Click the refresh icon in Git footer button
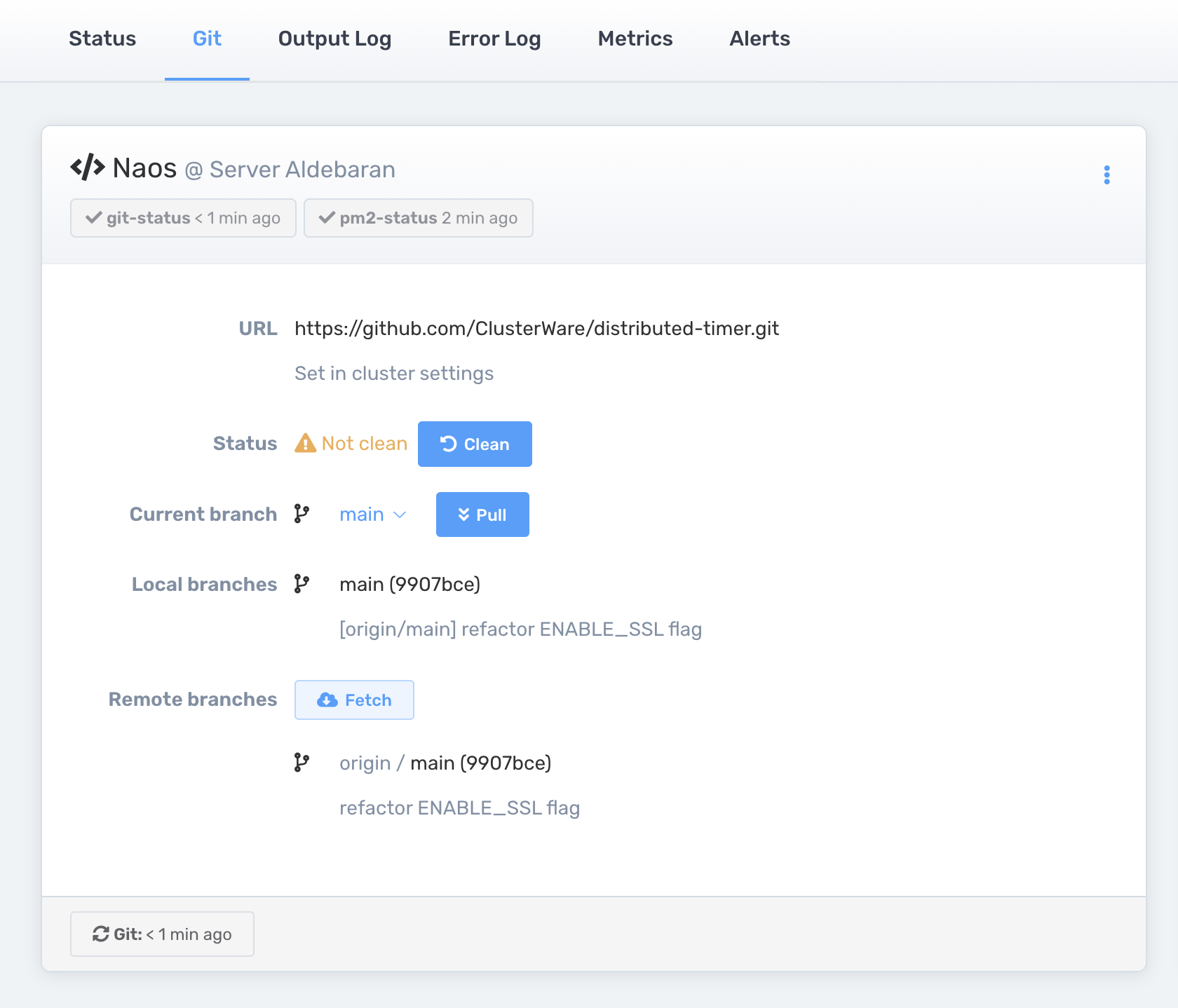This screenshot has width=1178, height=1008. [101, 934]
